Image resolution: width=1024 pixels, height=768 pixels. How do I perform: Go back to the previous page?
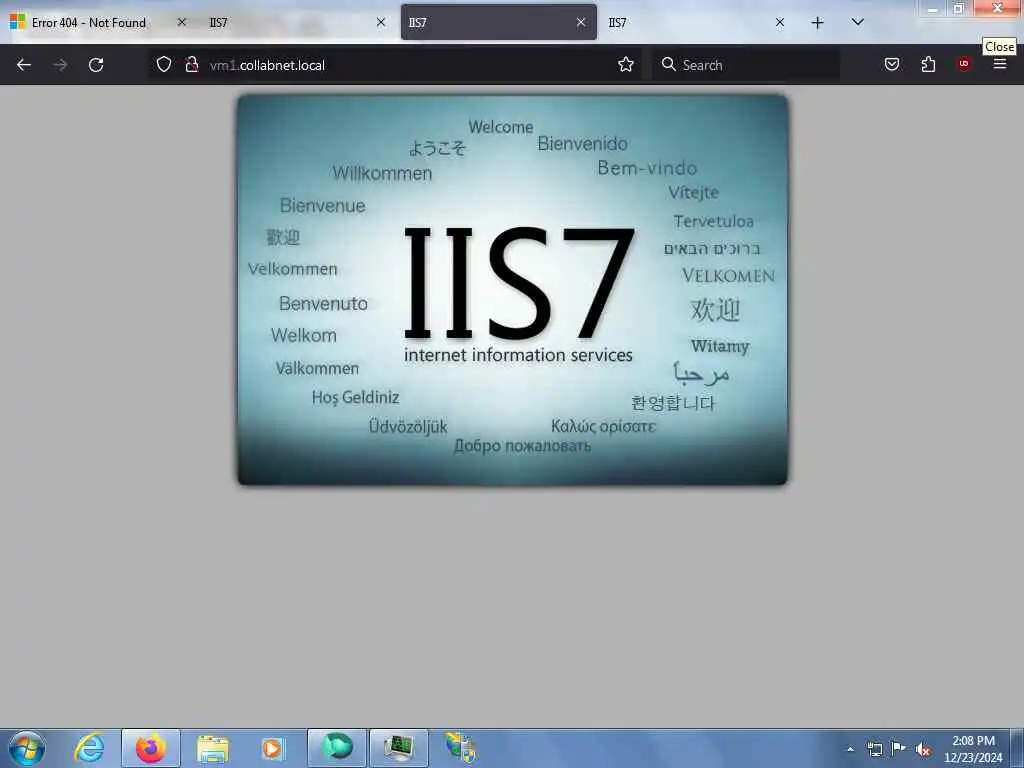coord(24,65)
